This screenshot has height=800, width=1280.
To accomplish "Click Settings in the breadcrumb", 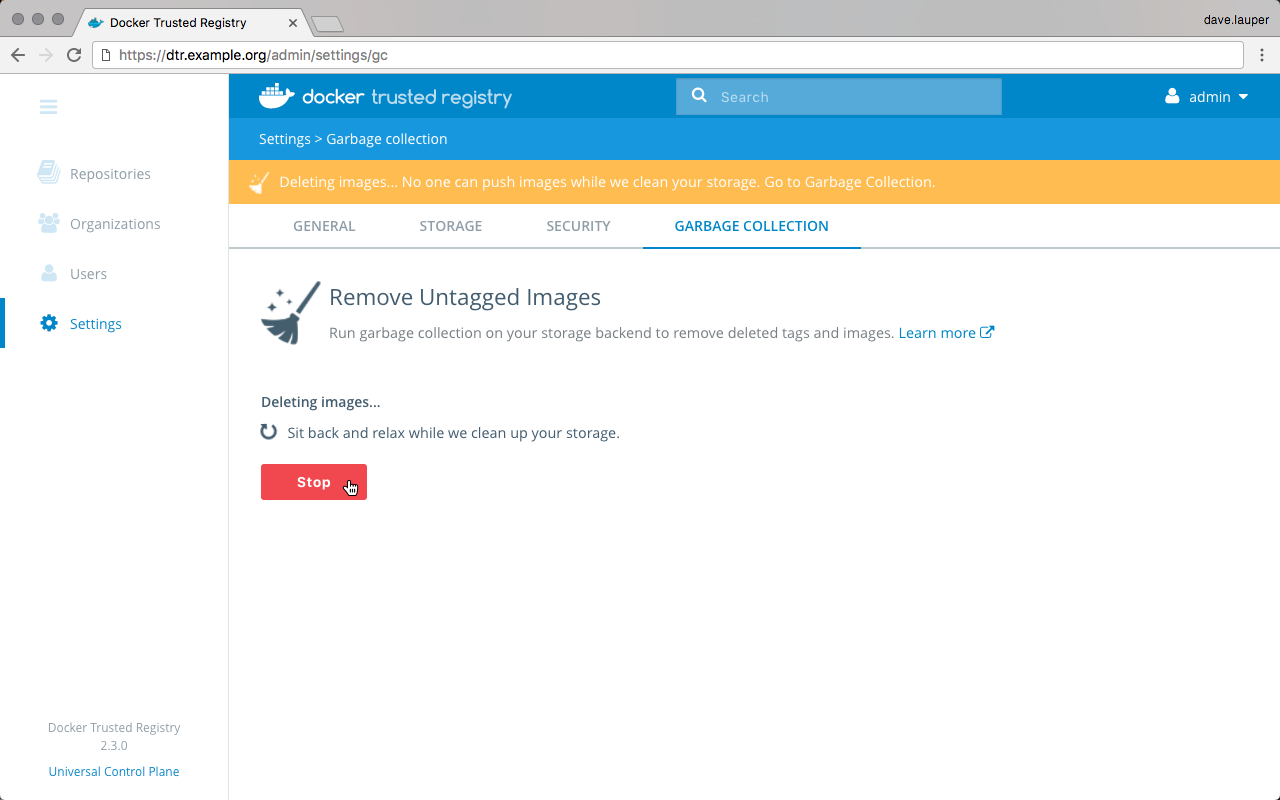I will (284, 139).
